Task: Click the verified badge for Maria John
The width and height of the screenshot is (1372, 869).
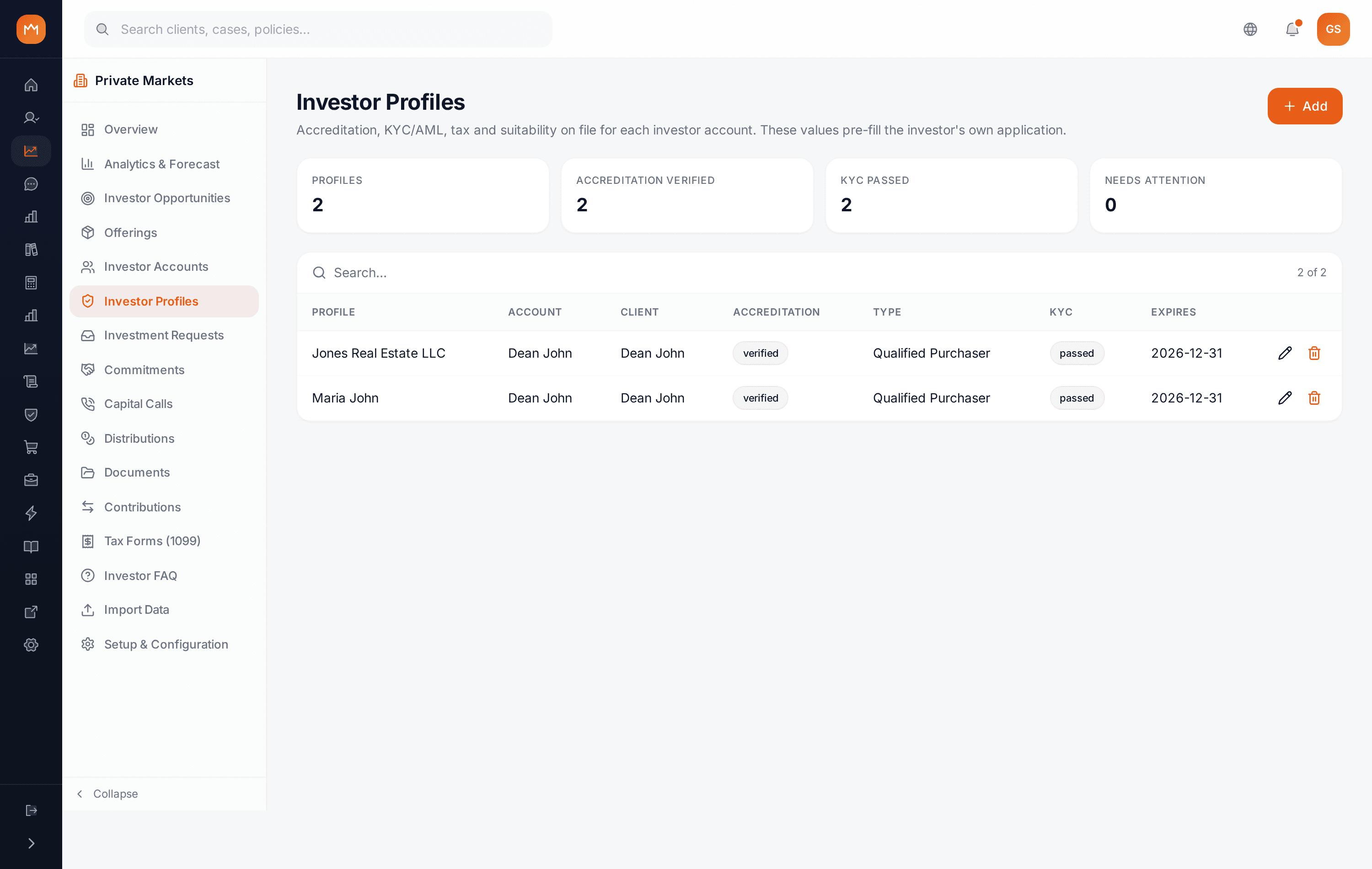Action: (x=761, y=398)
